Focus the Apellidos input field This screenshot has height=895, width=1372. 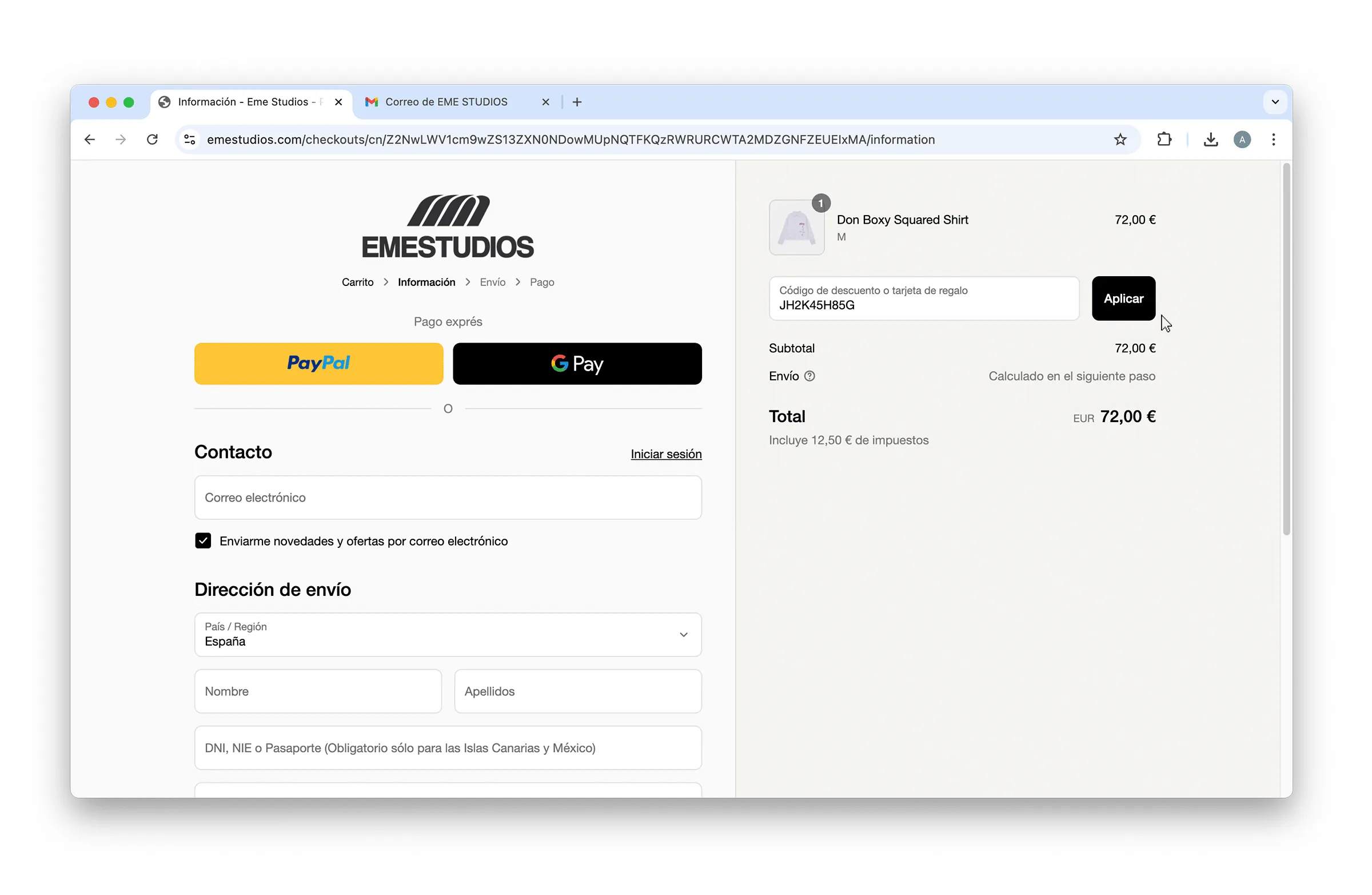point(577,691)
